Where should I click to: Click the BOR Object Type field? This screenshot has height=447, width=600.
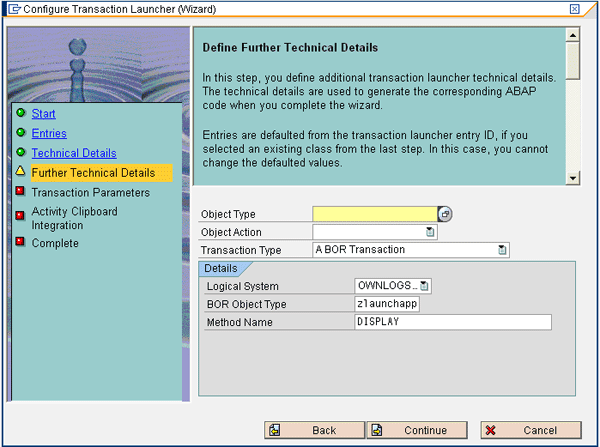pyautogui.click(x=387, y=304)
